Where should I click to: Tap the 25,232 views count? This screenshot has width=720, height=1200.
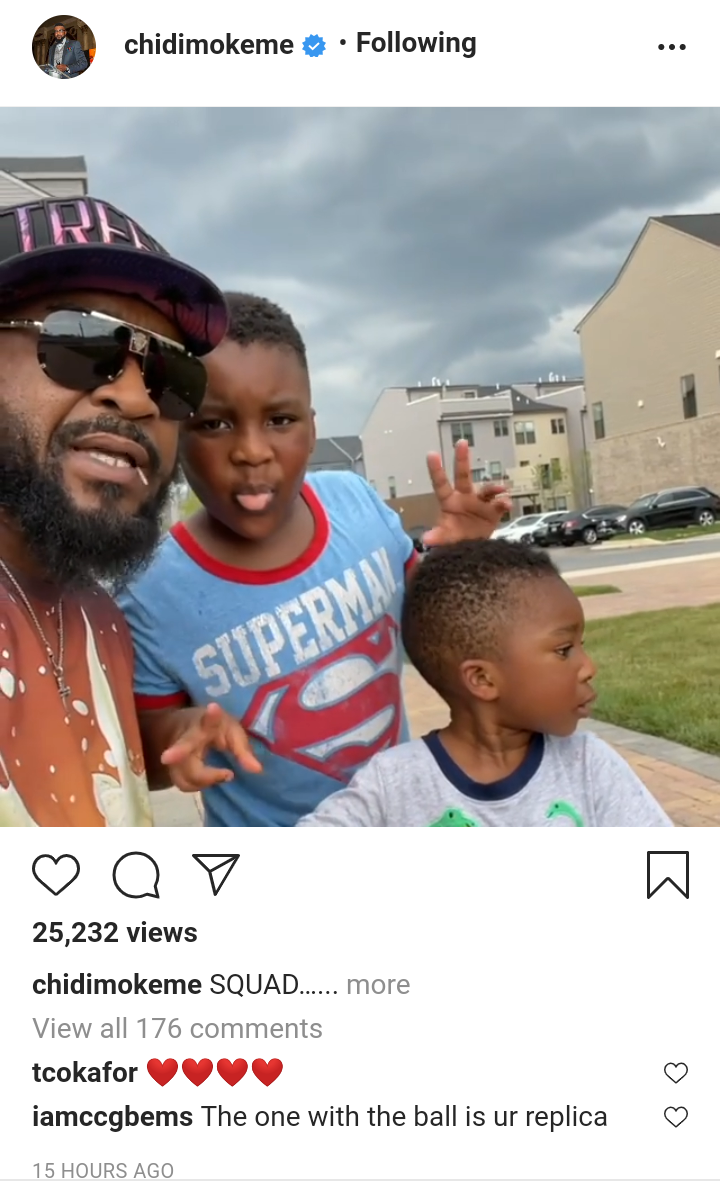[x=115, y=932]
